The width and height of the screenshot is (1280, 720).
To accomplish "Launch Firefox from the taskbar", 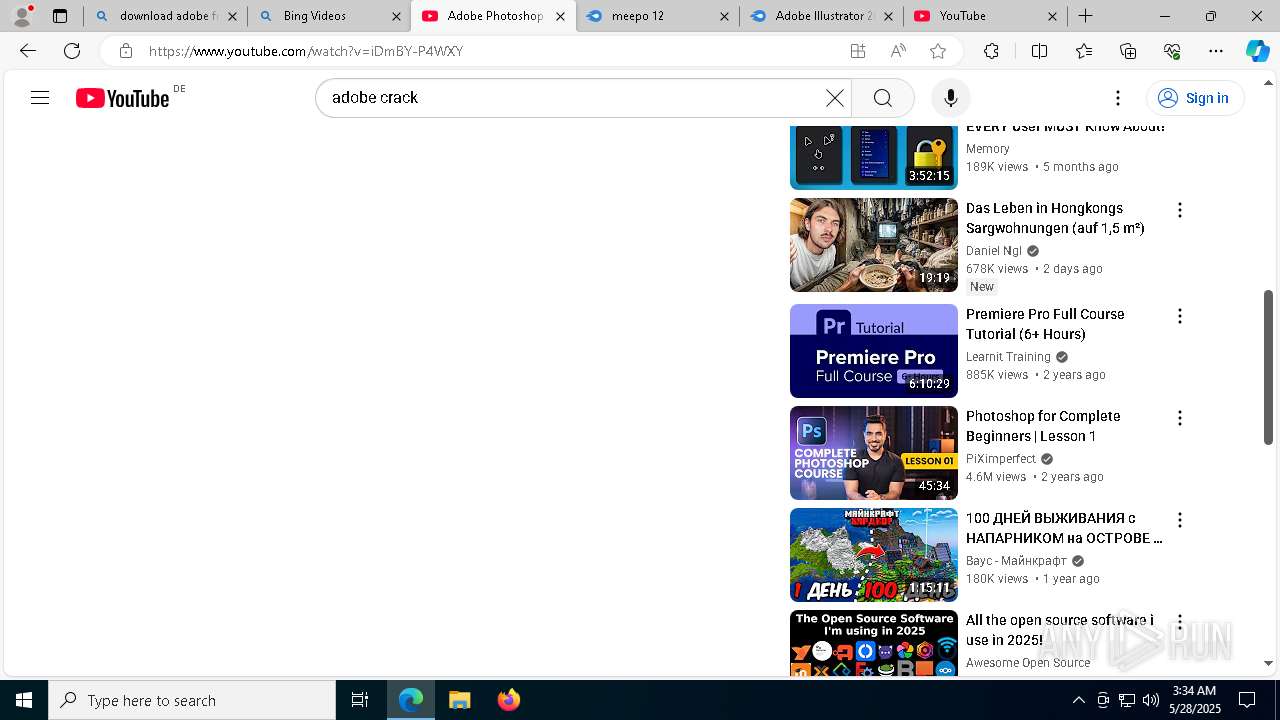I will pyautogui.click(x=508, y=700).
